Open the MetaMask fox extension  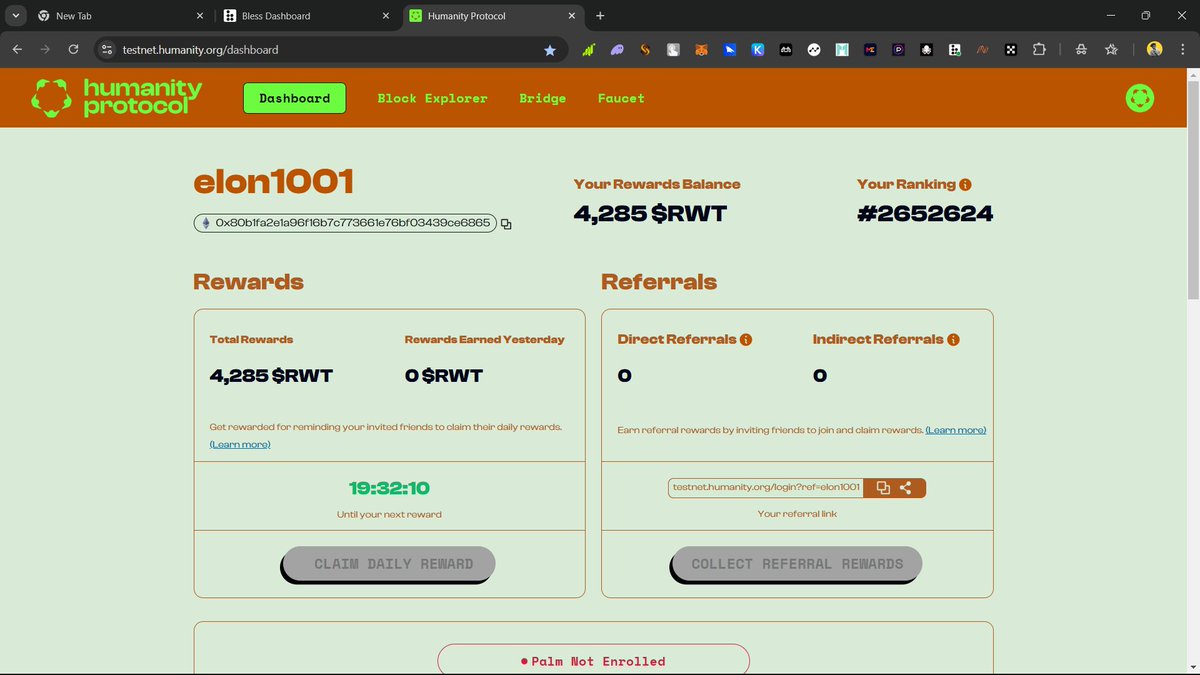click(x=702, y=49)
